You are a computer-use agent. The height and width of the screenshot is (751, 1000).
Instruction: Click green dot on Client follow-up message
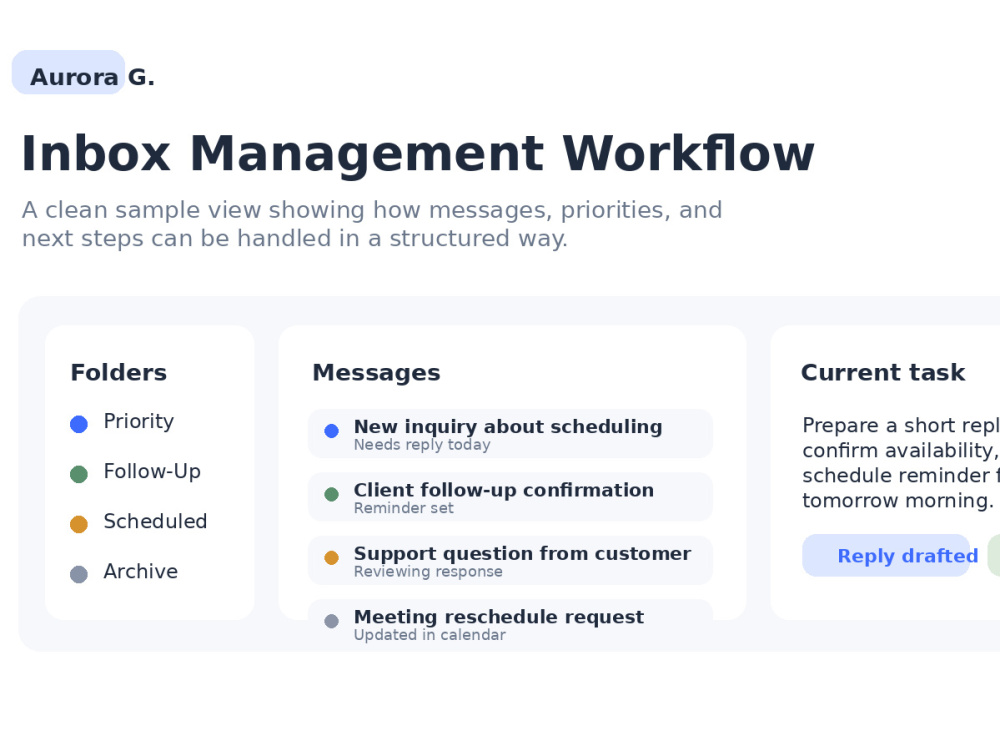coord(332,494)
